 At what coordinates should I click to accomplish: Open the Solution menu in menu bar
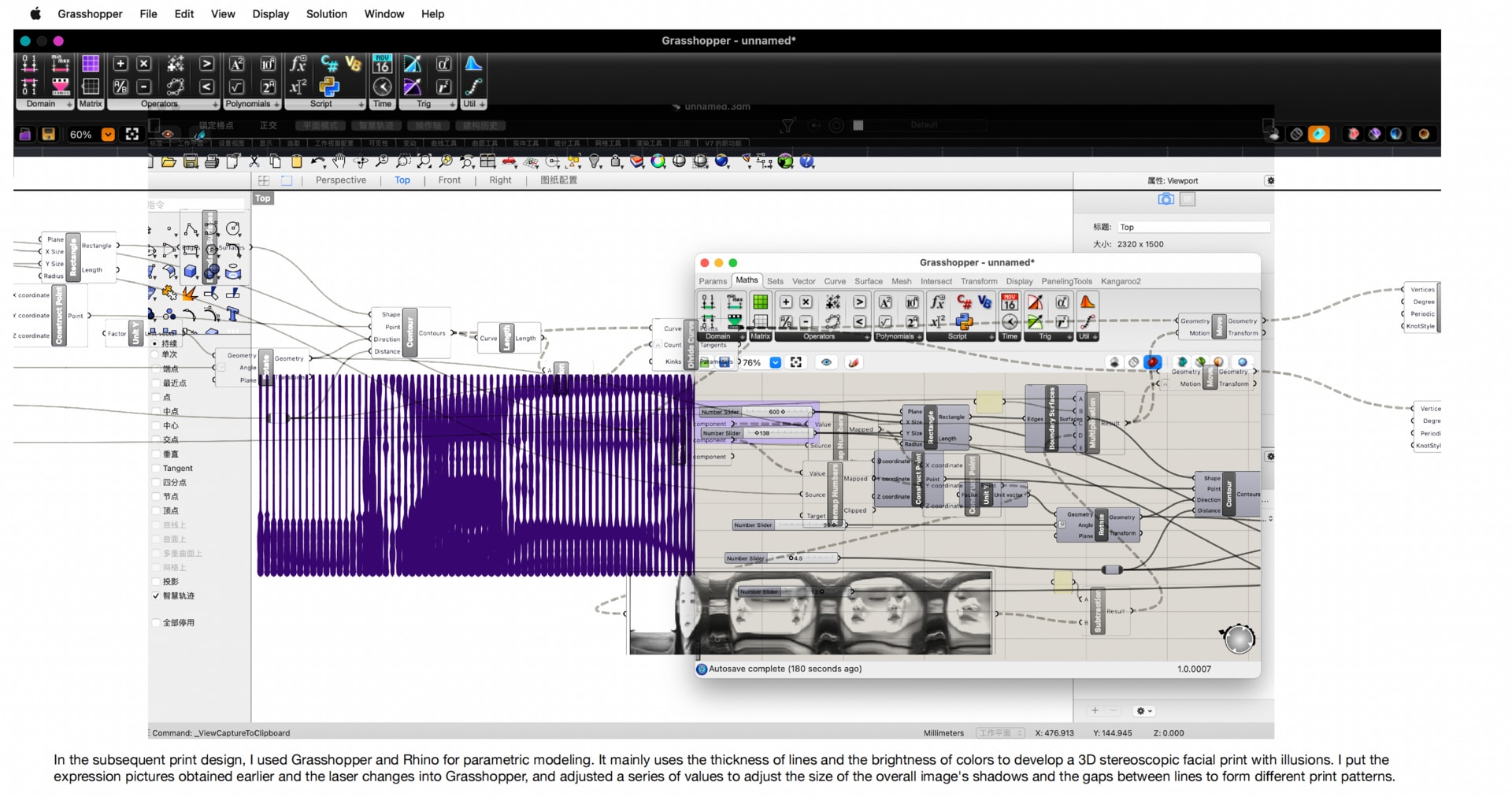326,14
